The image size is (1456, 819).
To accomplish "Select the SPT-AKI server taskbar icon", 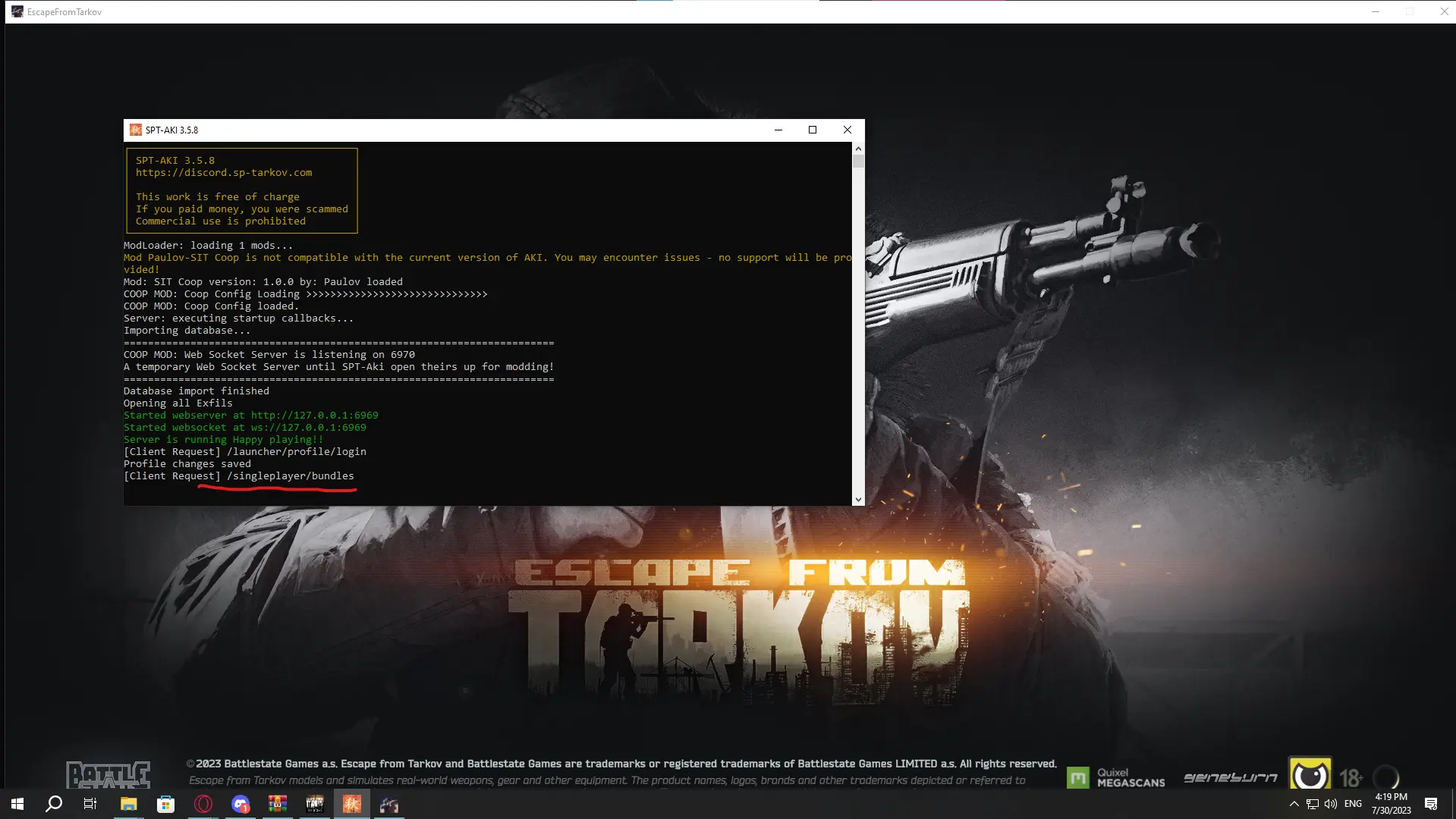I will pos(351,804).
